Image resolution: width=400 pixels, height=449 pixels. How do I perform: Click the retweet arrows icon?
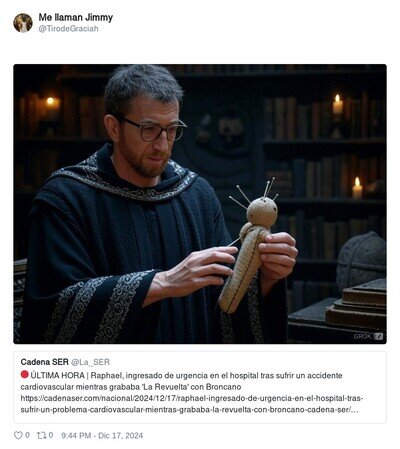click(x=41, y=435)
